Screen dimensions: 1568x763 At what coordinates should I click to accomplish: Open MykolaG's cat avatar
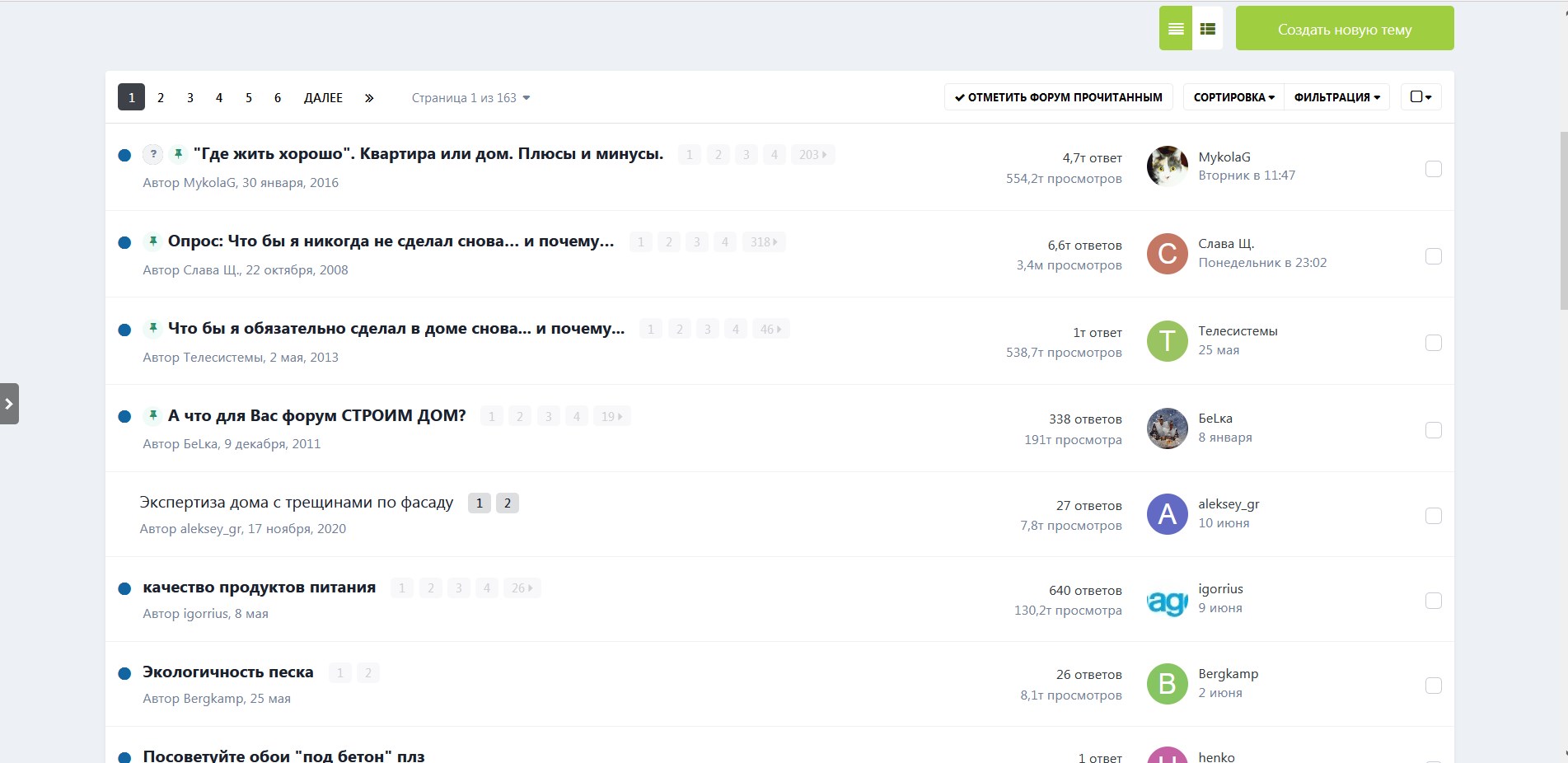pos(1168,166)
